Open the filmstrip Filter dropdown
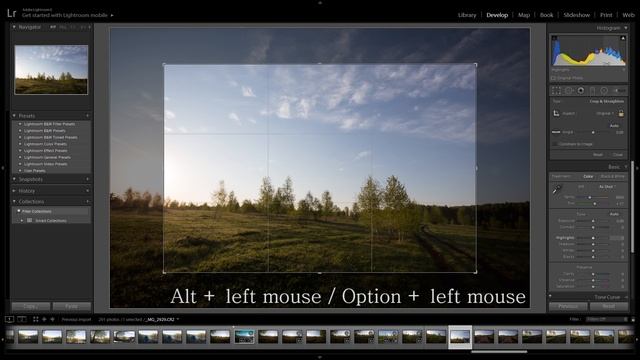 click(607, 319)
